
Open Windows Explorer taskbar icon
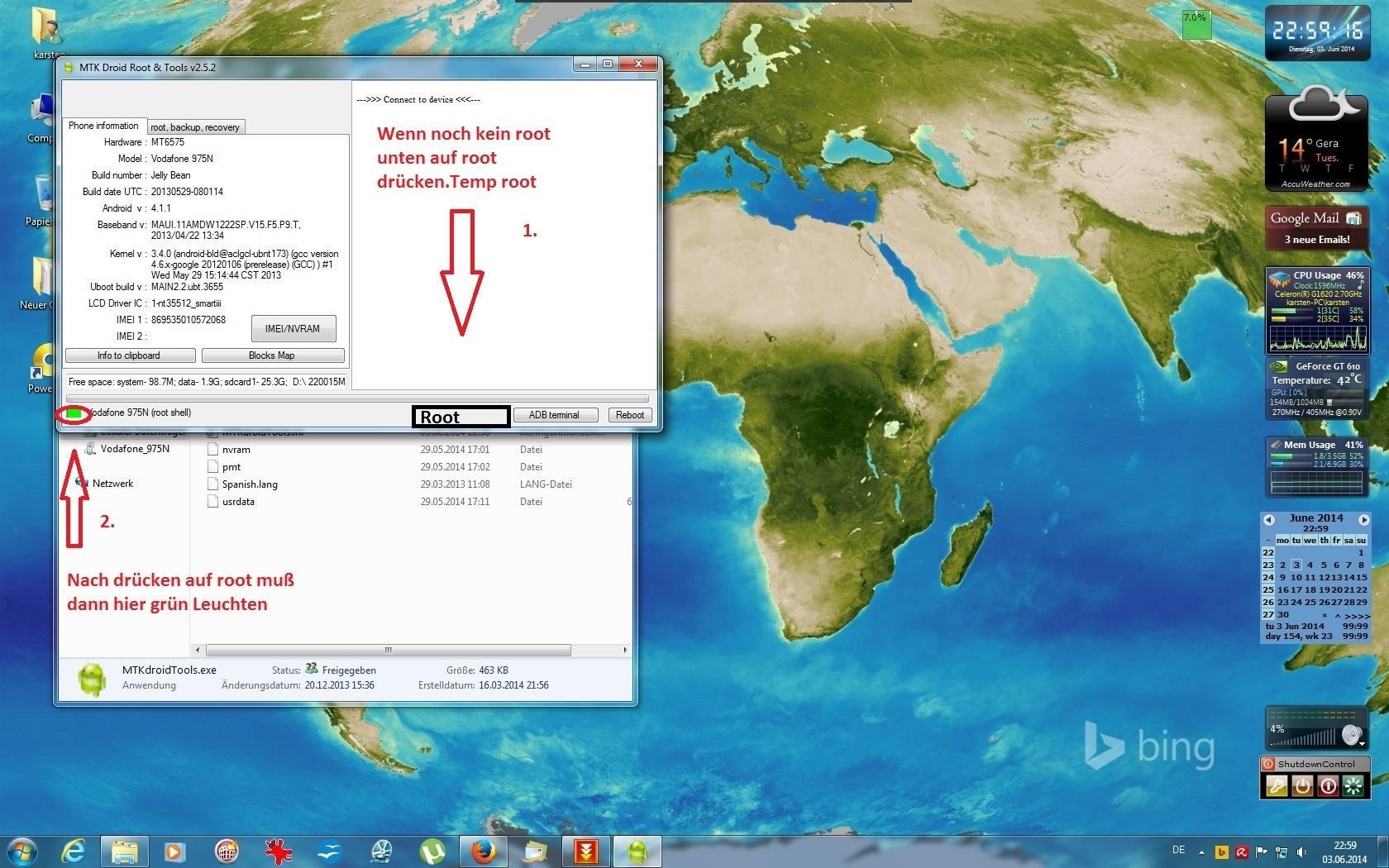click(125, 851)
